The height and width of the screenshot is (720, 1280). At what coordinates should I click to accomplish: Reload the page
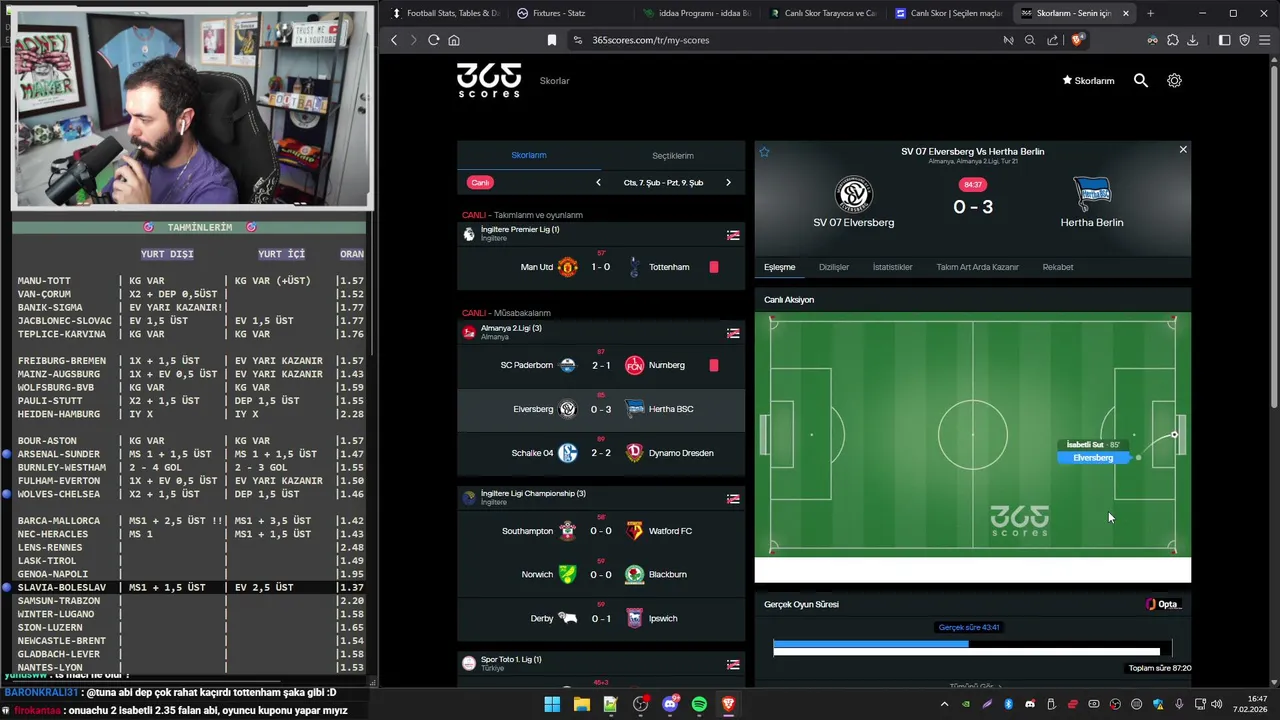[433, 40]
